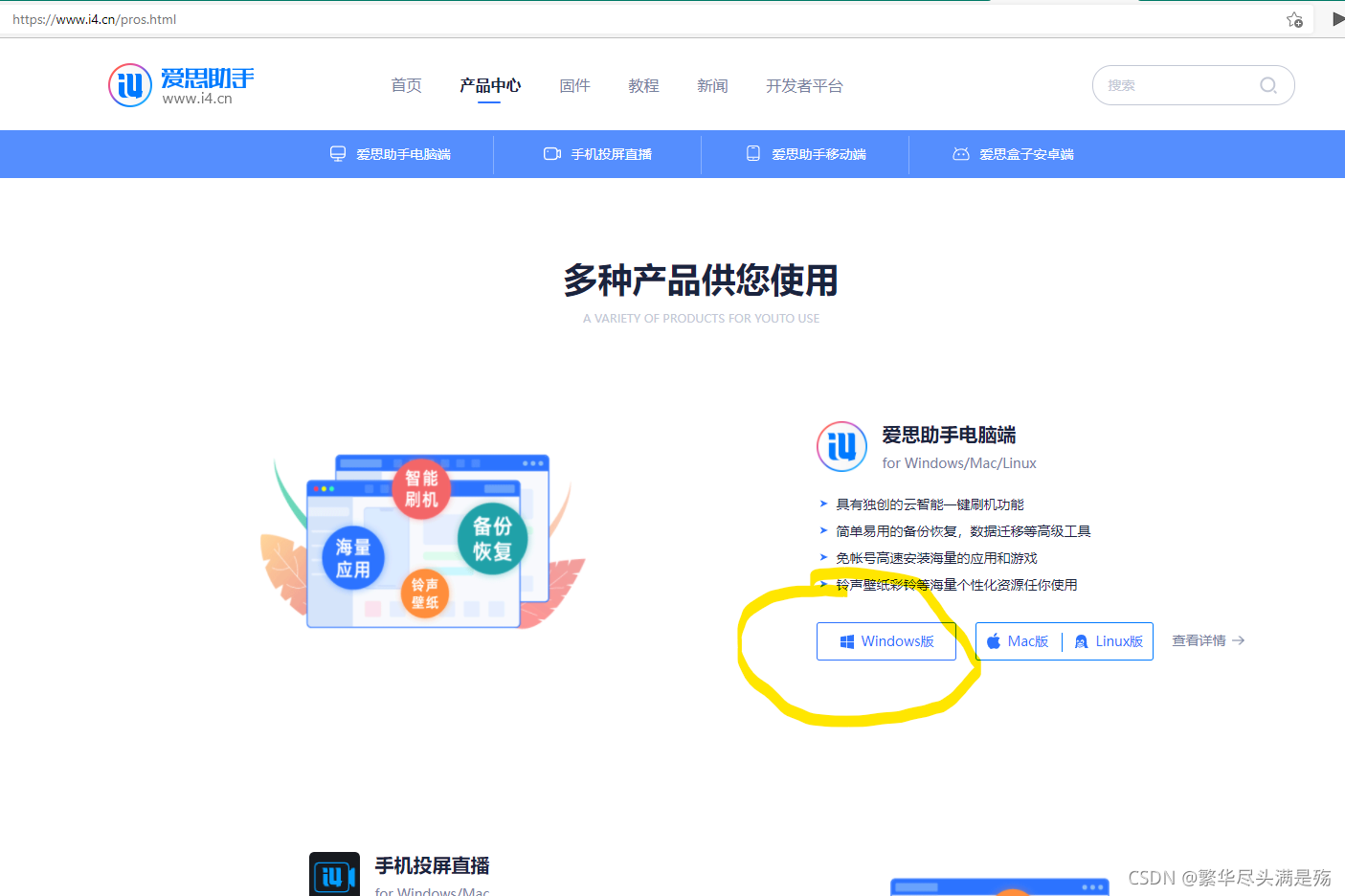Click the 手机投屏直播 product icon
1345x896 pixels.
[x=334, y=874]
